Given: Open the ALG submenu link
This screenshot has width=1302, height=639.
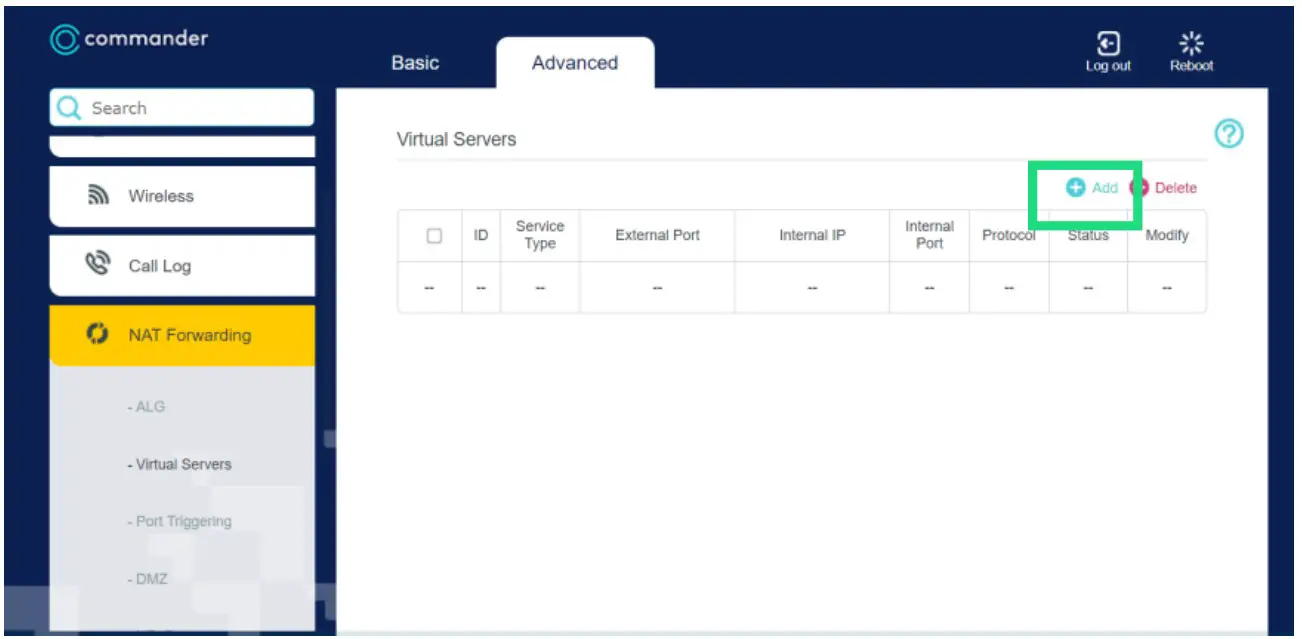Looking at the screenshot, I should coord(147,407).
